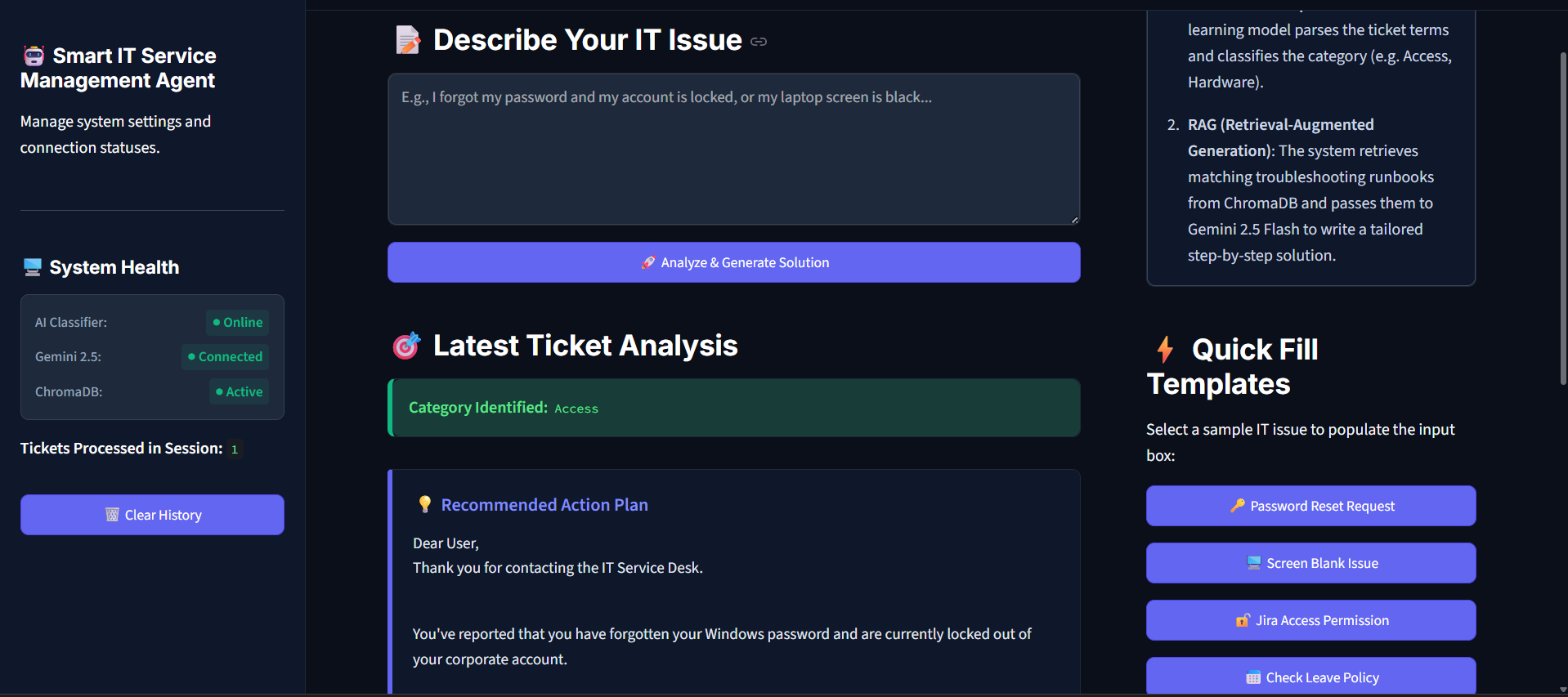Focus the IT issue description text box
The width and height of the screenshot is (1568, 697).
coord(734,150)
